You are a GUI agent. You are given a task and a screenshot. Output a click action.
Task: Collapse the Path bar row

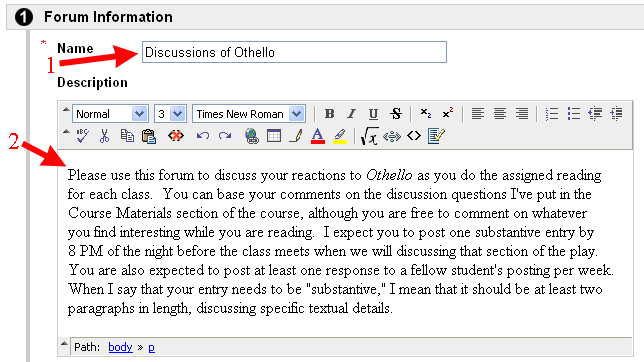[x=64, y=344]
